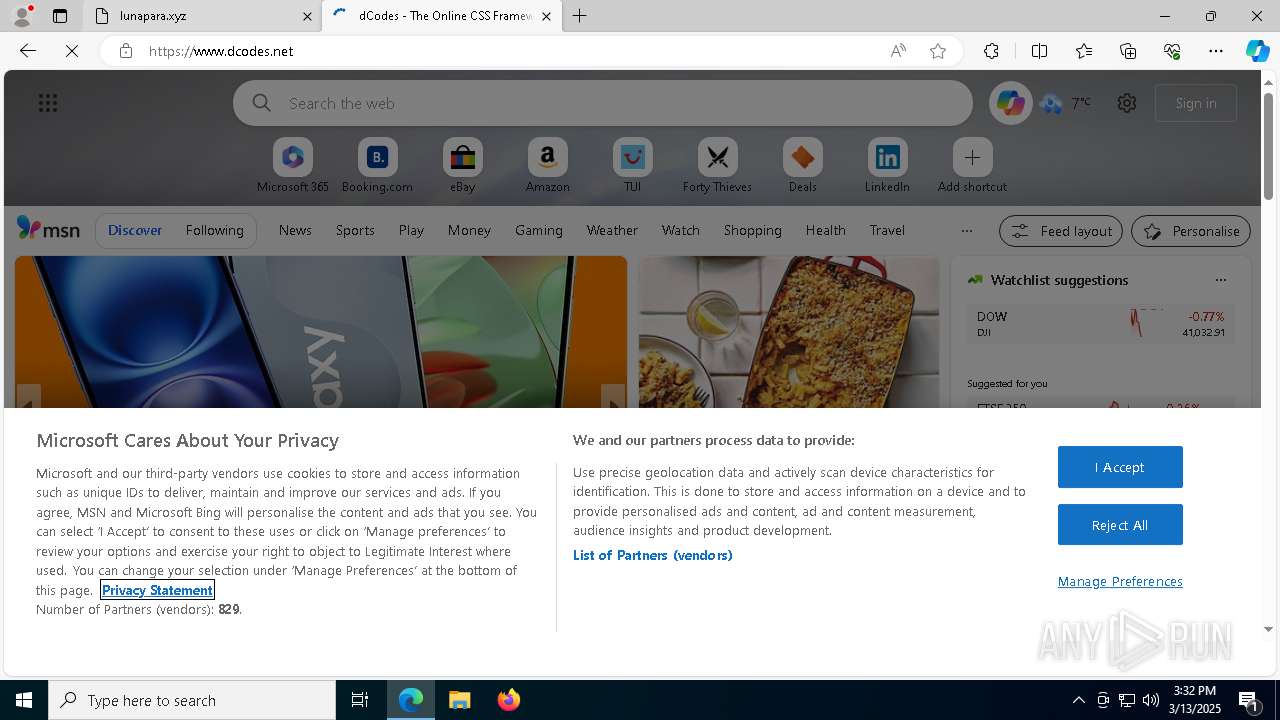The height and width of the screenshot is (720, 1280).
Task: Open the eBay shortcut icon
Action: [x=462, y=157]
